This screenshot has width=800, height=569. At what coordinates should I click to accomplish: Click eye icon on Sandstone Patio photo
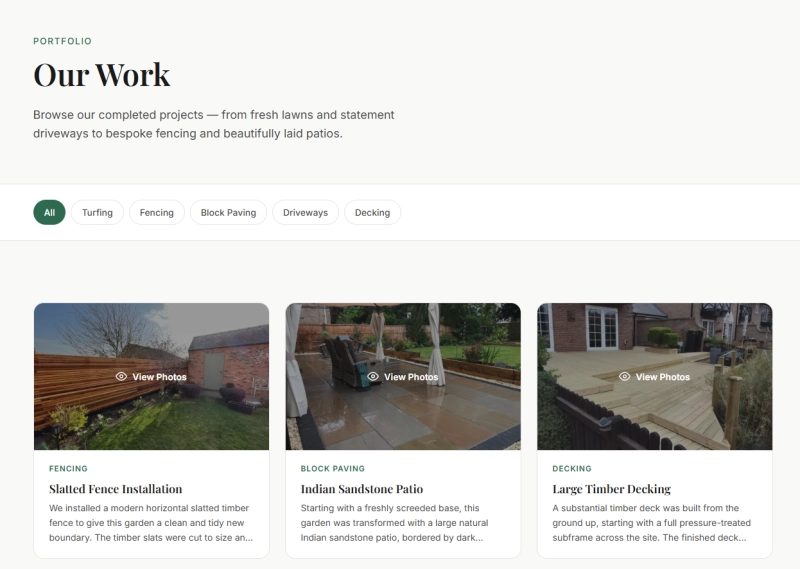pyautogui.click(x=373, y=377)
